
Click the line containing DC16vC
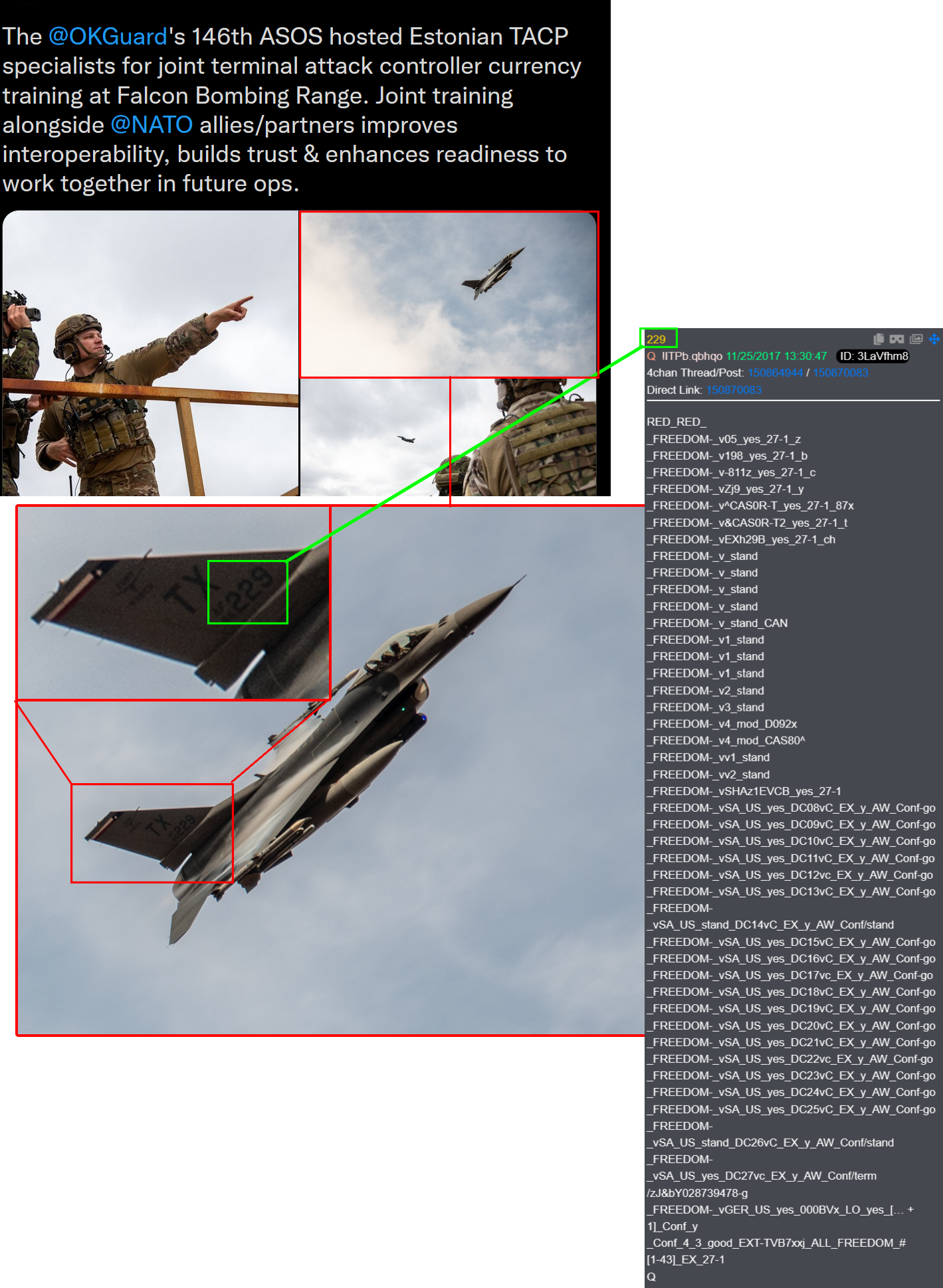(791, 959)
